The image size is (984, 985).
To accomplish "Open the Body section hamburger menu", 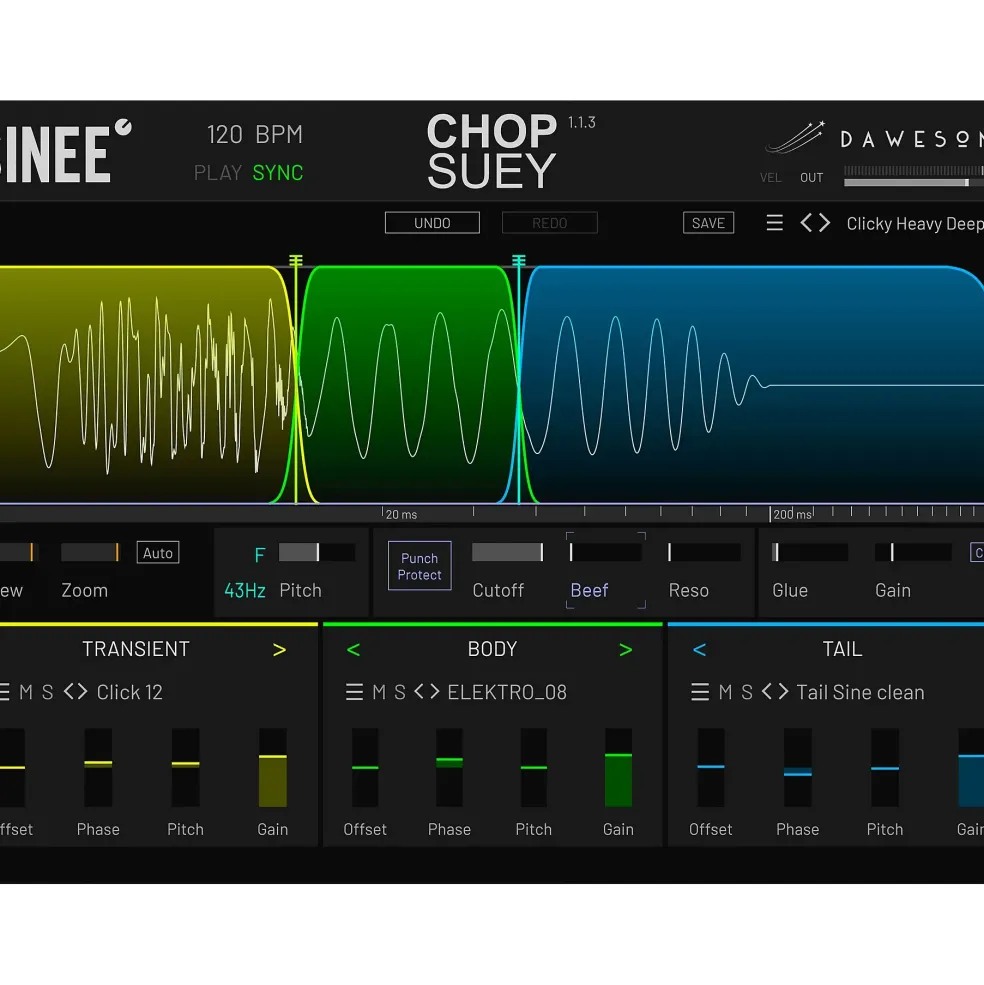I will pyautogui.click(x=354, y=692).
